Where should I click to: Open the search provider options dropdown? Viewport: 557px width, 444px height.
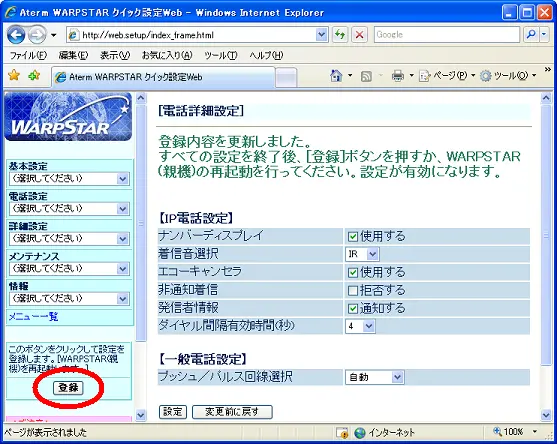coord(544,34)
